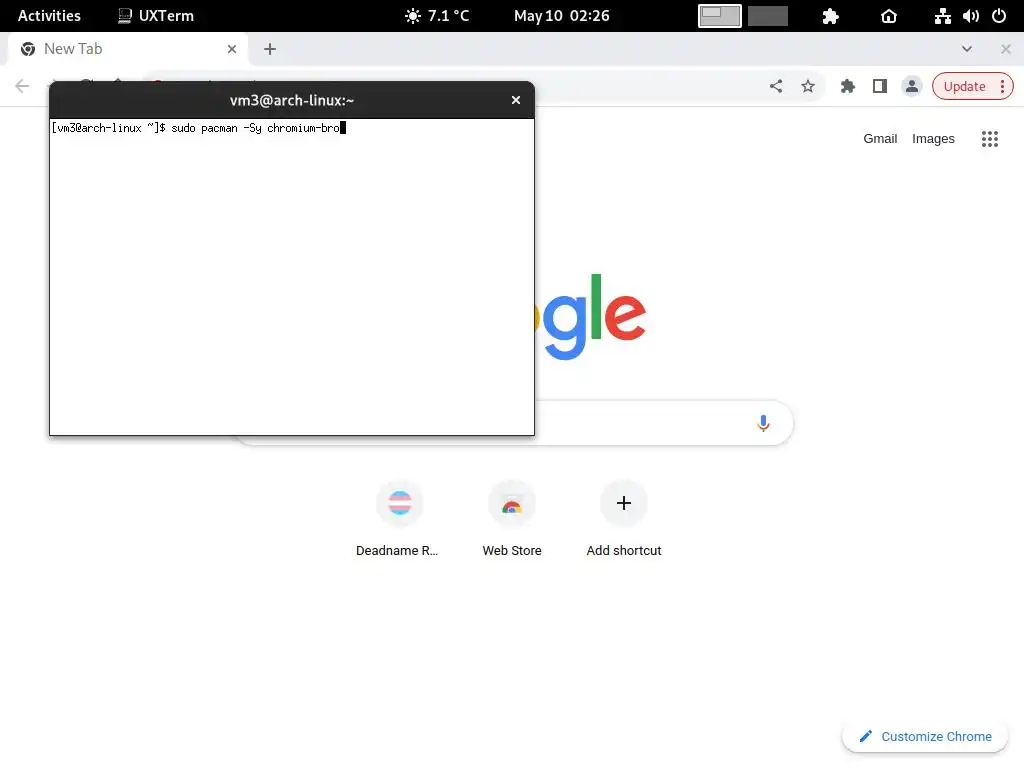This screenshot has width=1024, height=768.
Task: Close the New Tab tab
Action: coord(232,49)
